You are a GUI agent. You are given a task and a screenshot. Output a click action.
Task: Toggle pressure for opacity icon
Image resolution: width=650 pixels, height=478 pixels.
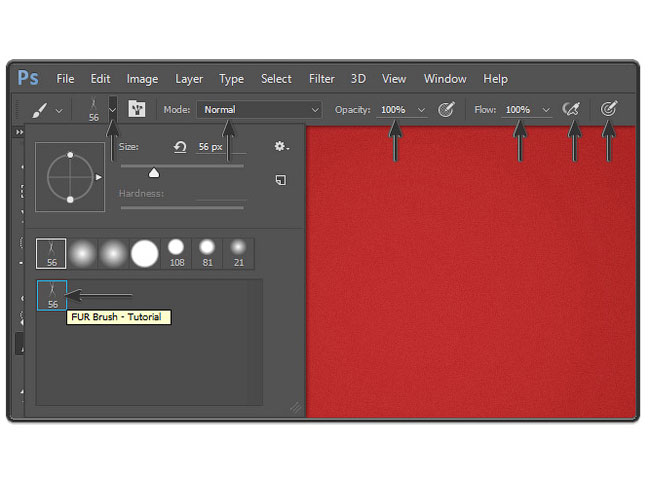[446, 109]
